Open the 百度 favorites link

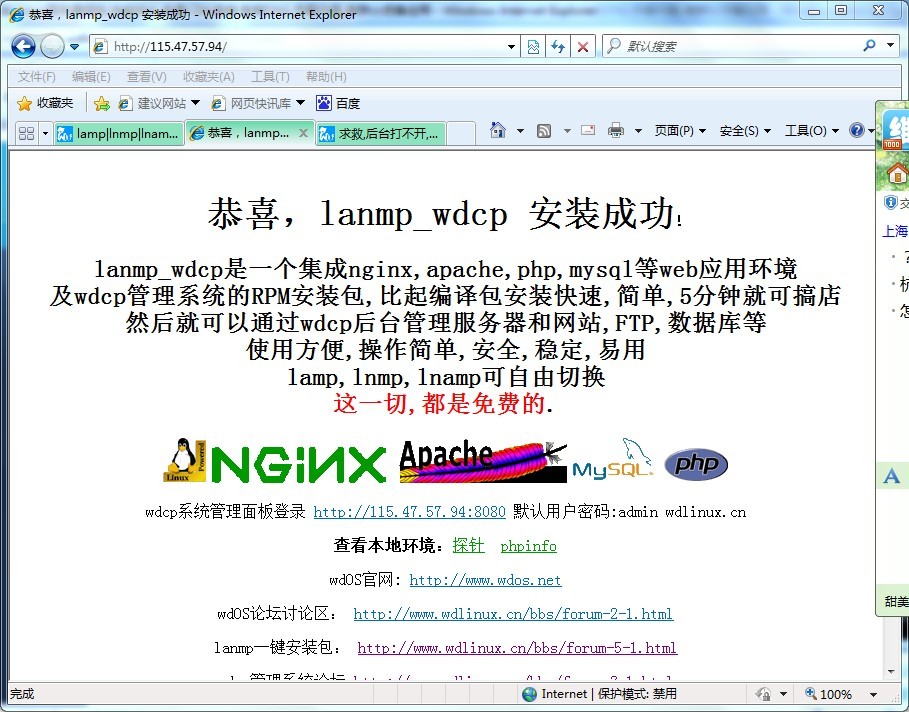339,103
